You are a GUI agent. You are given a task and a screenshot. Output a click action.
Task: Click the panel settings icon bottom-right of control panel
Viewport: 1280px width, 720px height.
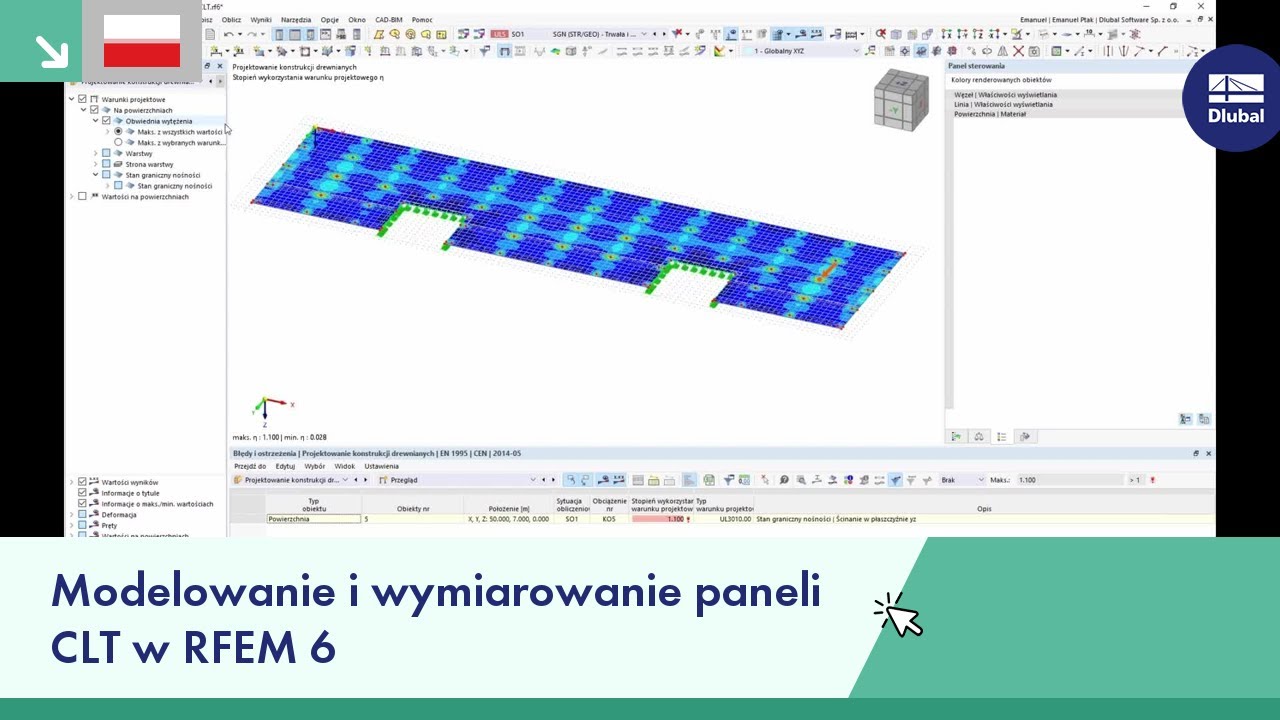click(x=1204, y=419)
